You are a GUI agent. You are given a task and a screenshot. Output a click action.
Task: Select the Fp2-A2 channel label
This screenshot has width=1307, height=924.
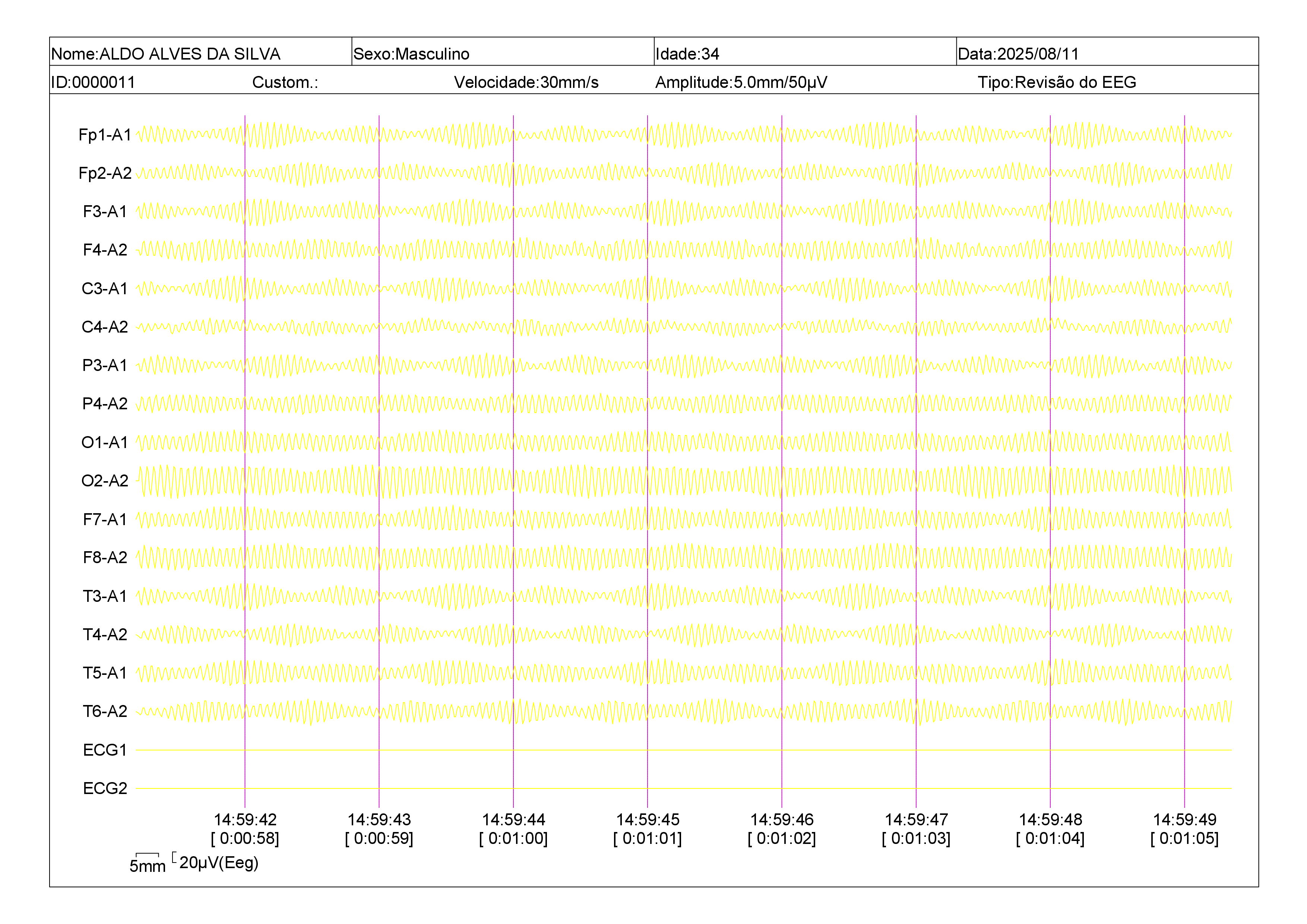pyautogui.click(x=105, y=173)
